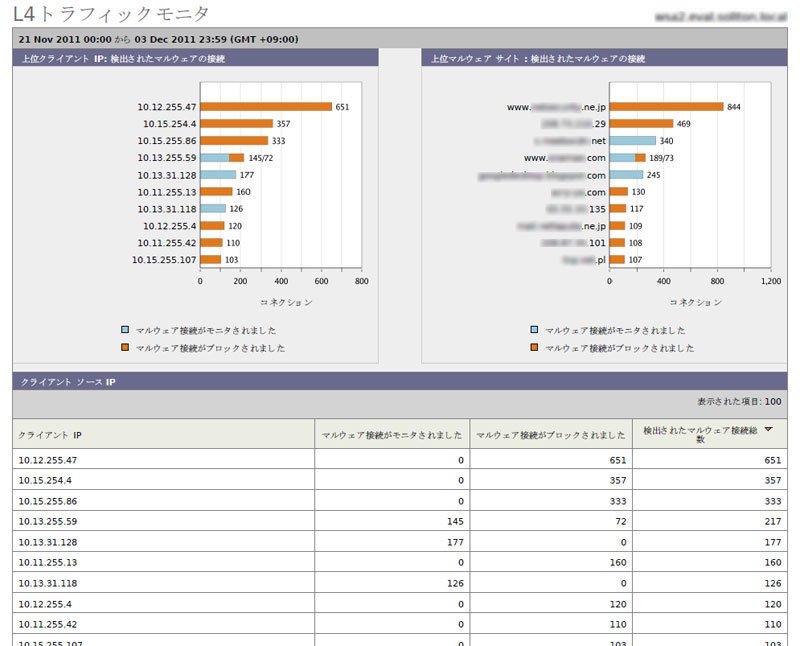The height and width of the screenshot is (646, 800).
Task: Click the blue monitored swatch in the left chart legend
Action: [125, 330]
